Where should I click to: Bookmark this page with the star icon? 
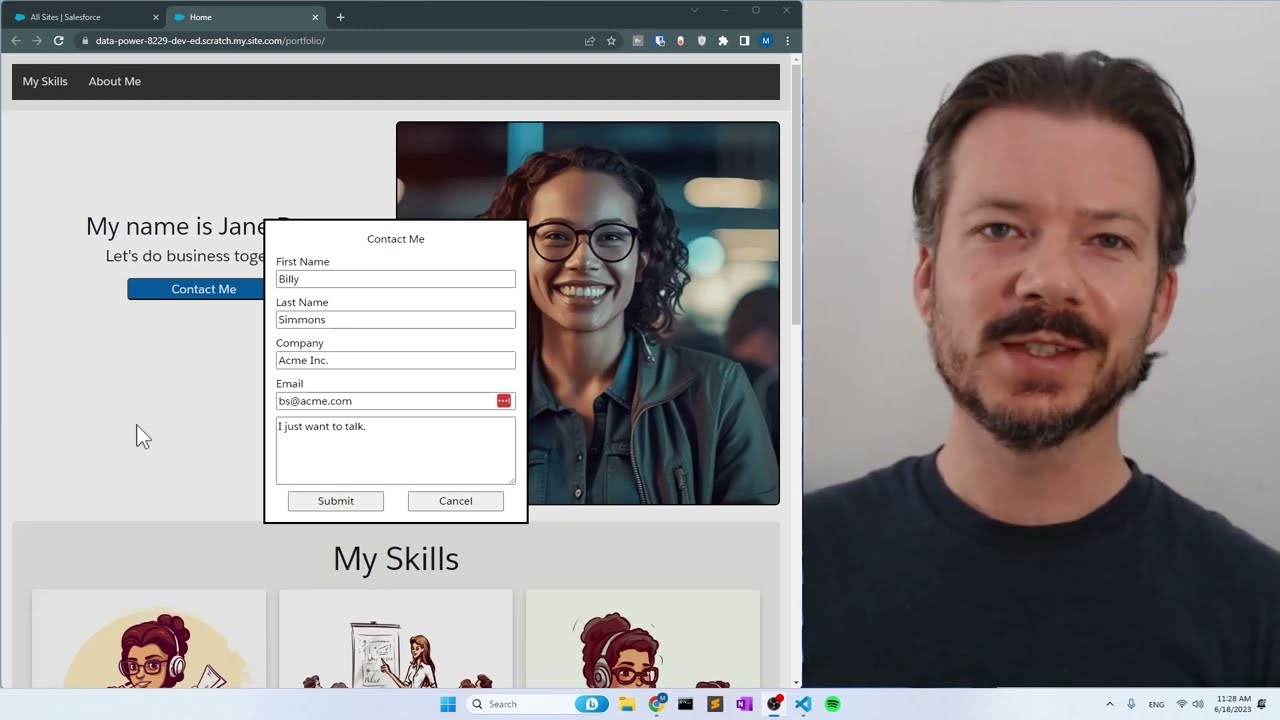(x=611, y=41)
